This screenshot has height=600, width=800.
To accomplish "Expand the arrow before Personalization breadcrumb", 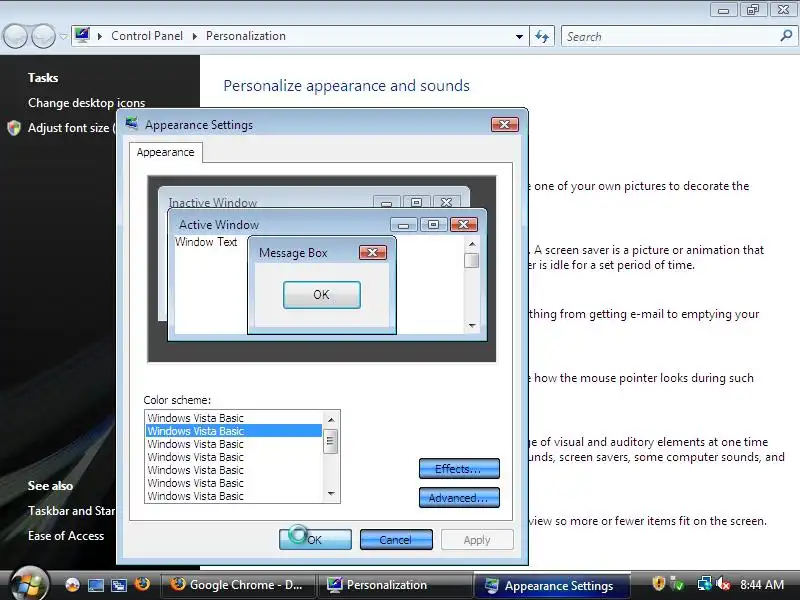I will click(195, 36).
